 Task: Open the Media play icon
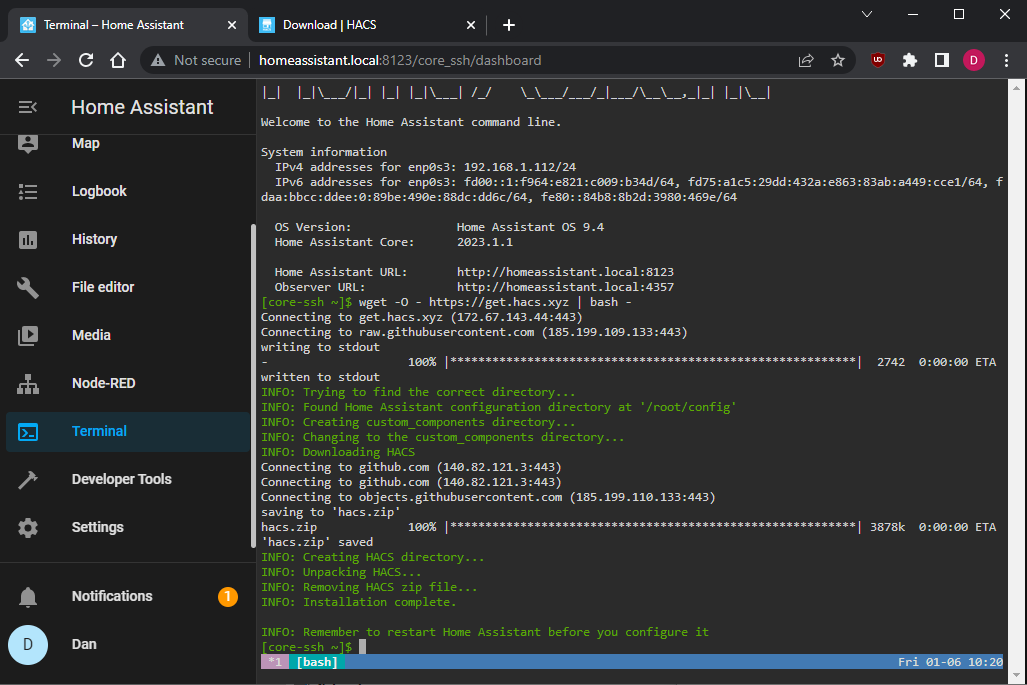pyautogui.click(x=28, y=335)
